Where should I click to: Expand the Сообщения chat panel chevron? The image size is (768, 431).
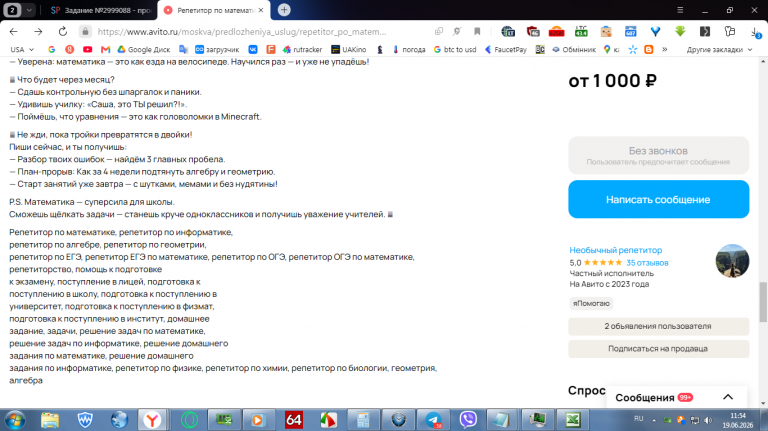click(x=728, y=397)
